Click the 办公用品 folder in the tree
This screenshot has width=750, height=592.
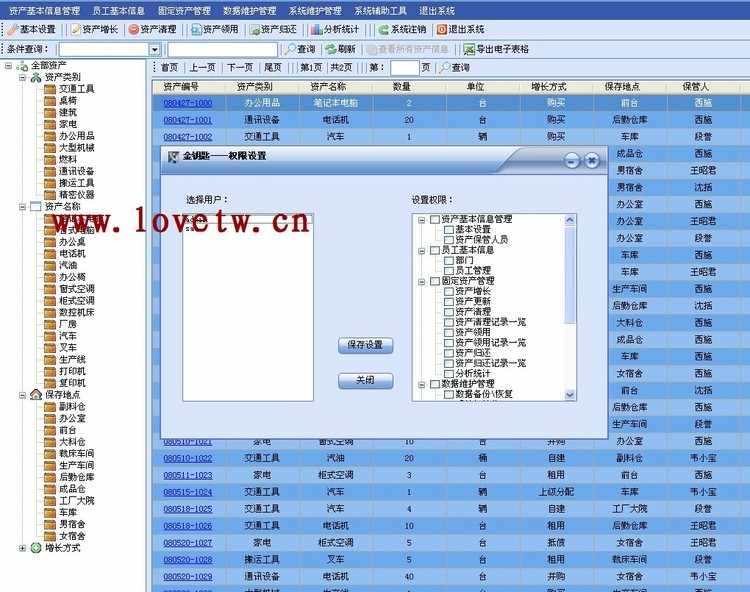(x=50, y=136)
